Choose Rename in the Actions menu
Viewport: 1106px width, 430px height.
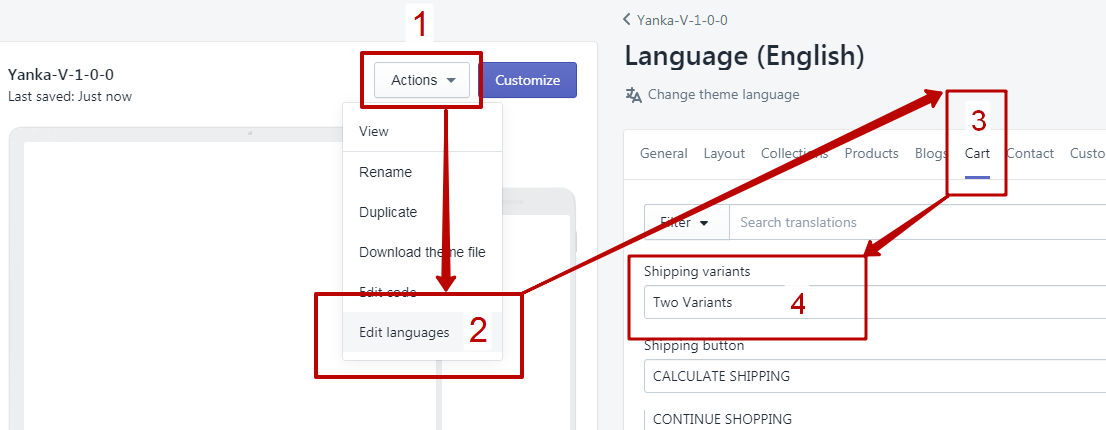pyautogui.click(x=385, y=172)
